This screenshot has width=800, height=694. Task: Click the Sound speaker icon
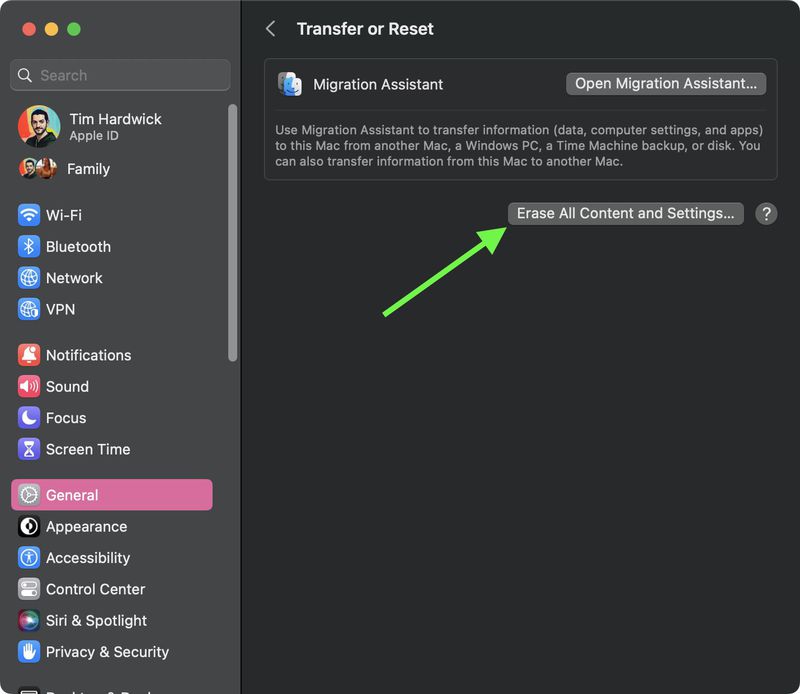[x=27, y=386]
